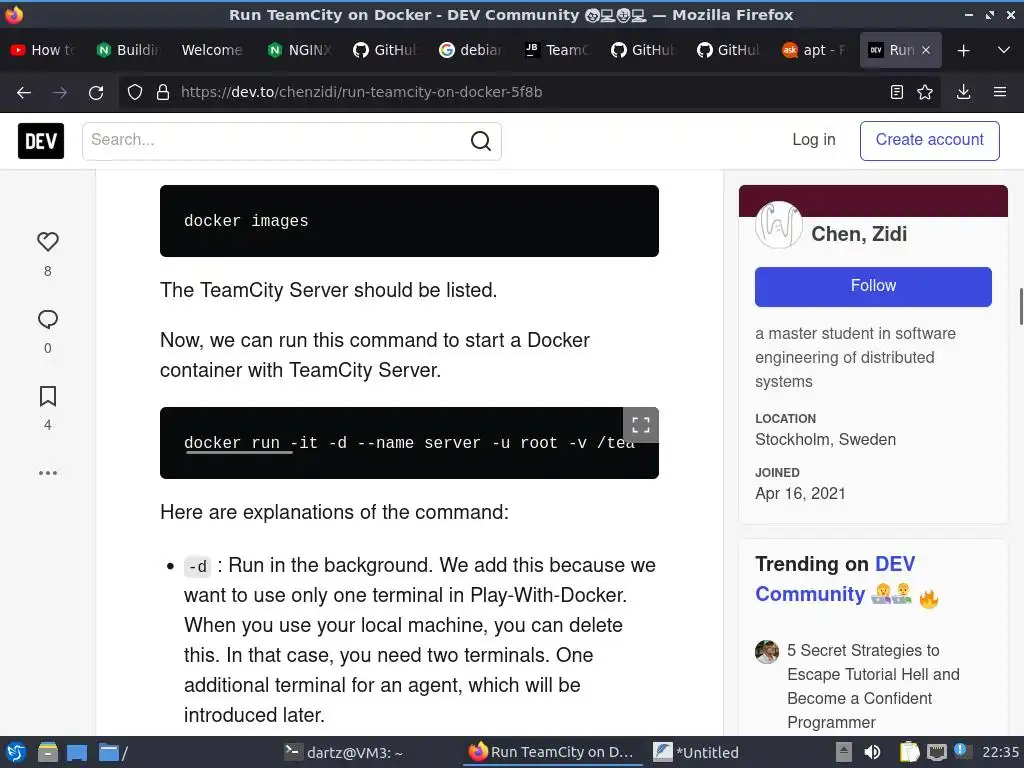Click the site padlock icon
Image resolution: width=1024 pixels, height=768 pixels.
coord(163,92)
